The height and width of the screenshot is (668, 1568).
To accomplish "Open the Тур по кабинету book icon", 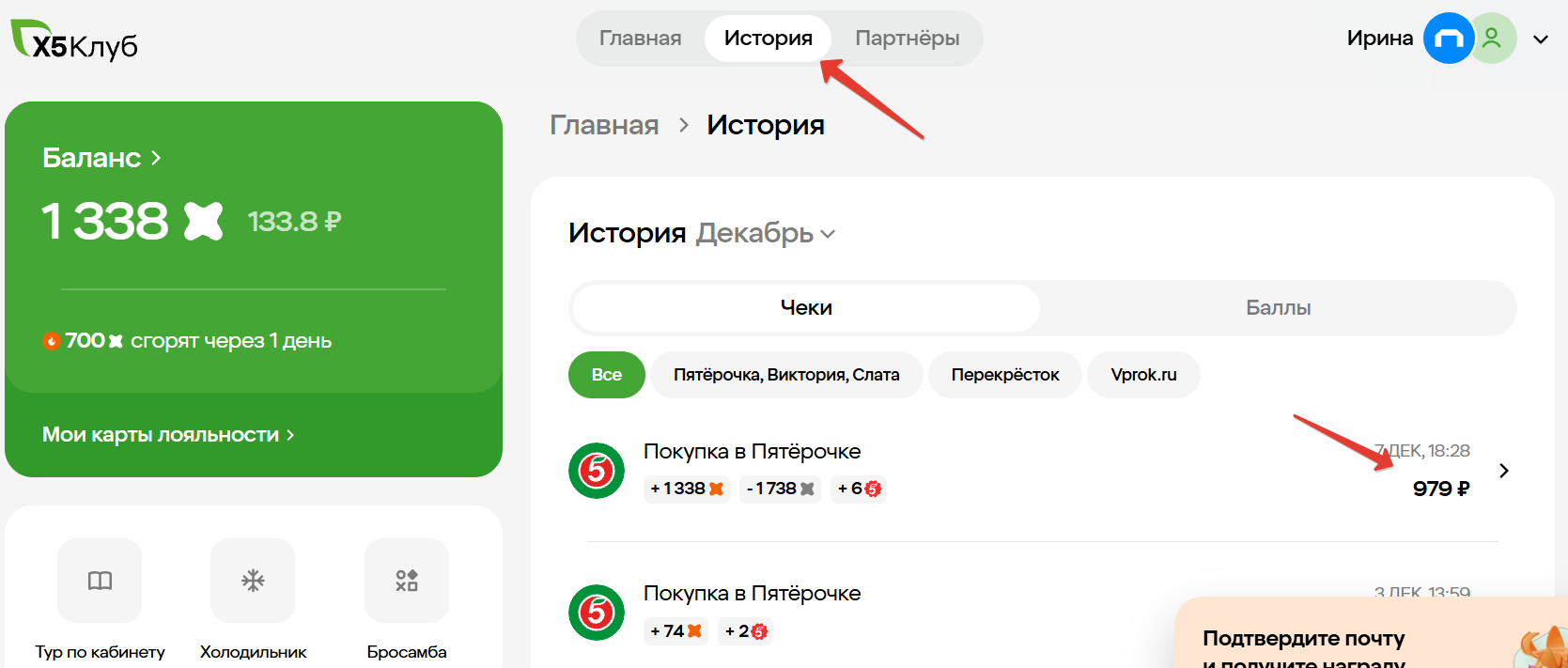I will [x=100, y=581].
